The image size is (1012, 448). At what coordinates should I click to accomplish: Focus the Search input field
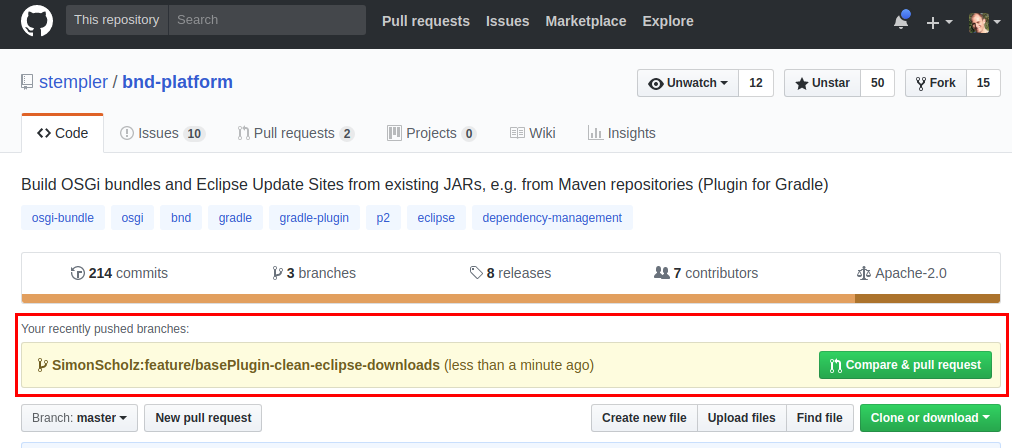click(x=267, y=20)
